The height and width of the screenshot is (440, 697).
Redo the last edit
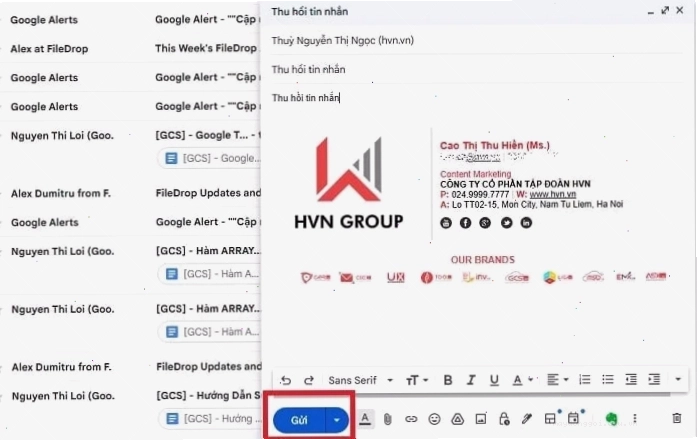click(x=309, y=380)
